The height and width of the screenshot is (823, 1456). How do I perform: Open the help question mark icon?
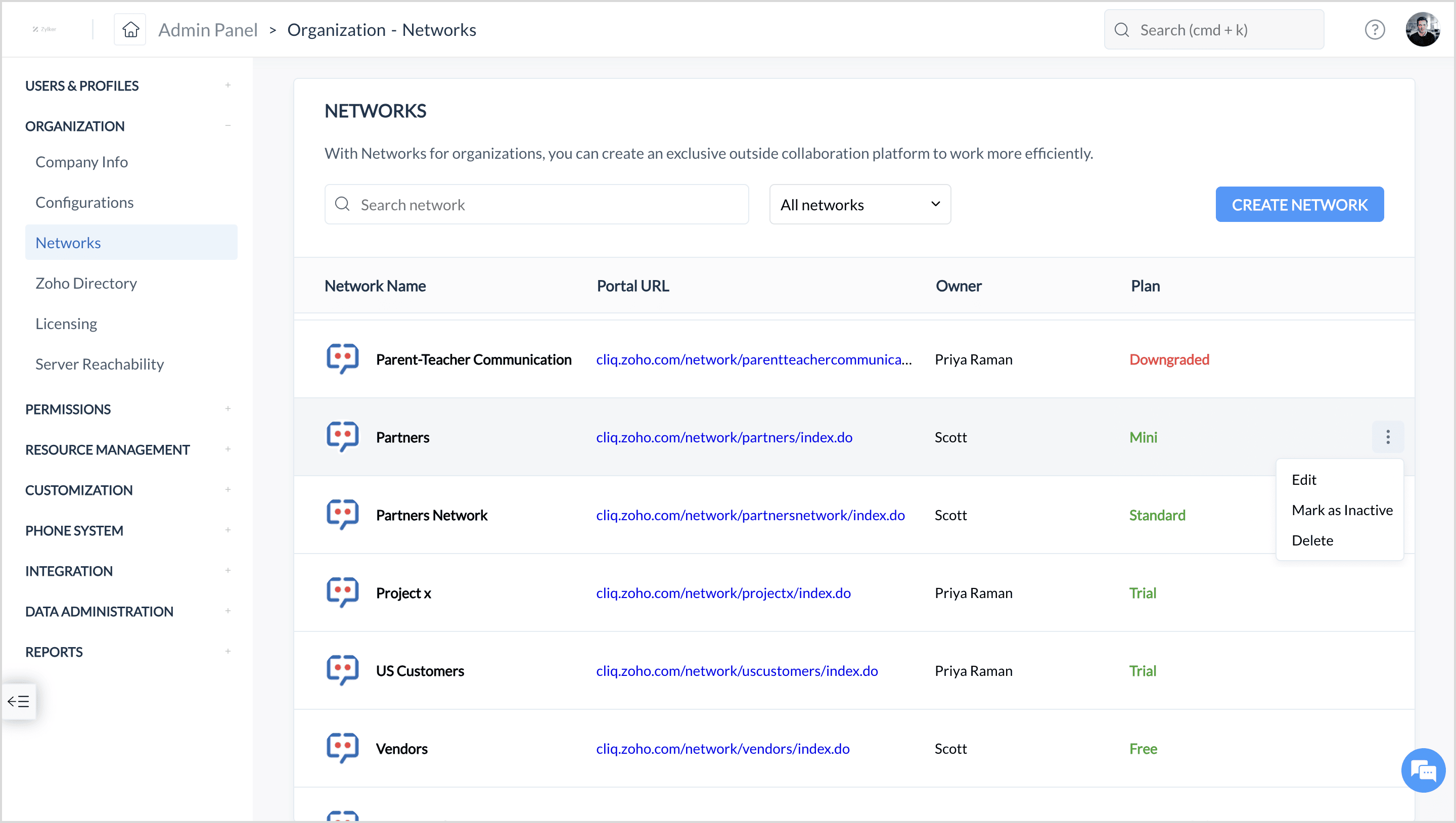pos(1375,29)
